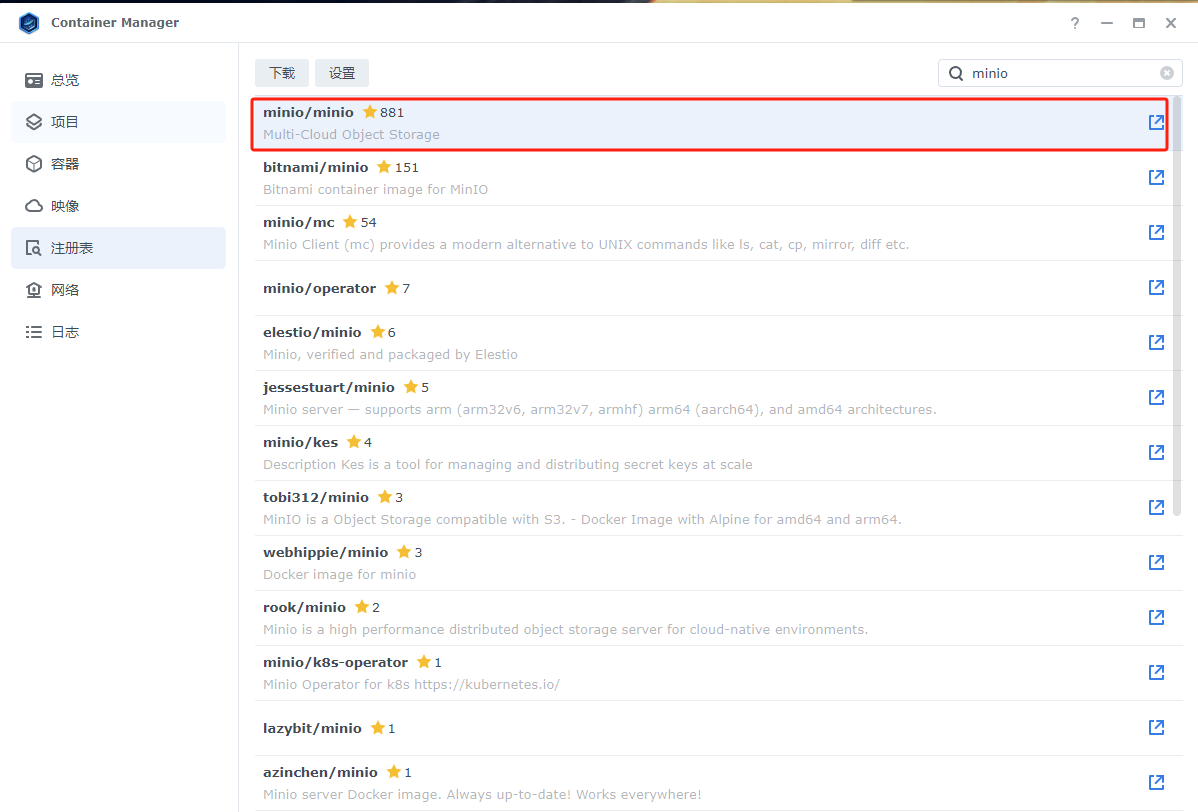Select the minio/kes image name
The image size is (1198, 812).
300,442
